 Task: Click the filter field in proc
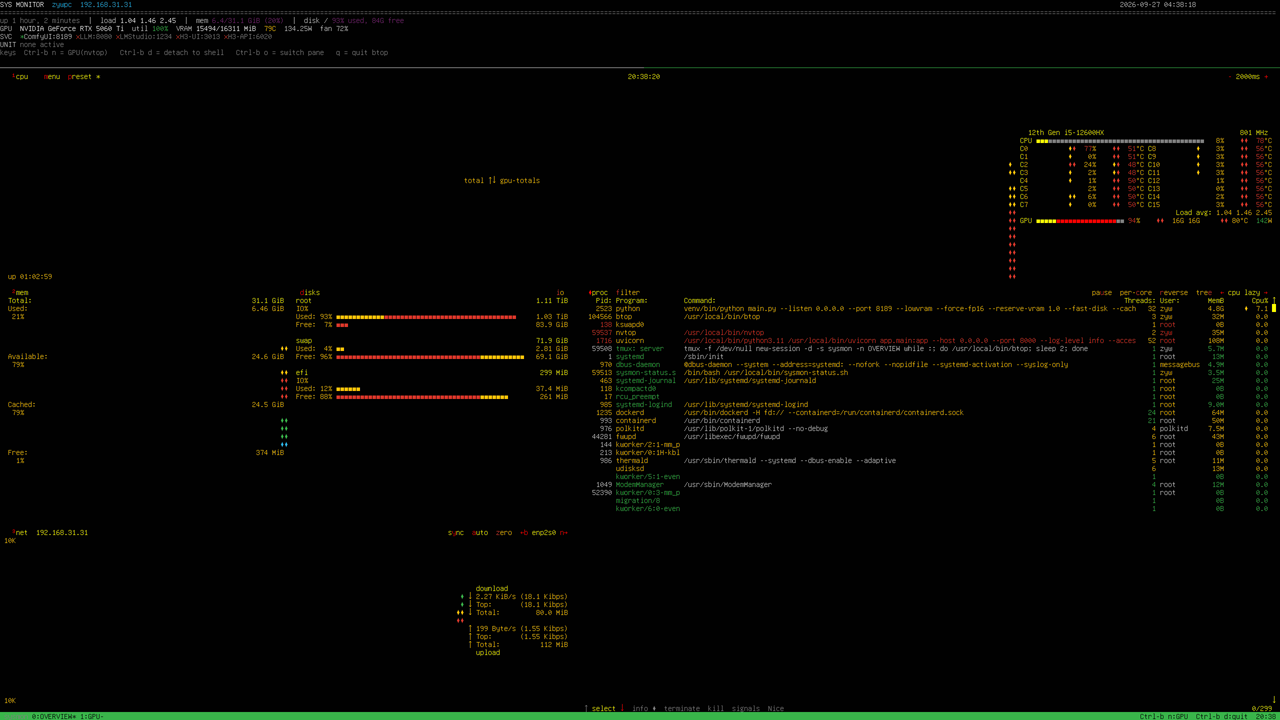[x=628, y=293]
